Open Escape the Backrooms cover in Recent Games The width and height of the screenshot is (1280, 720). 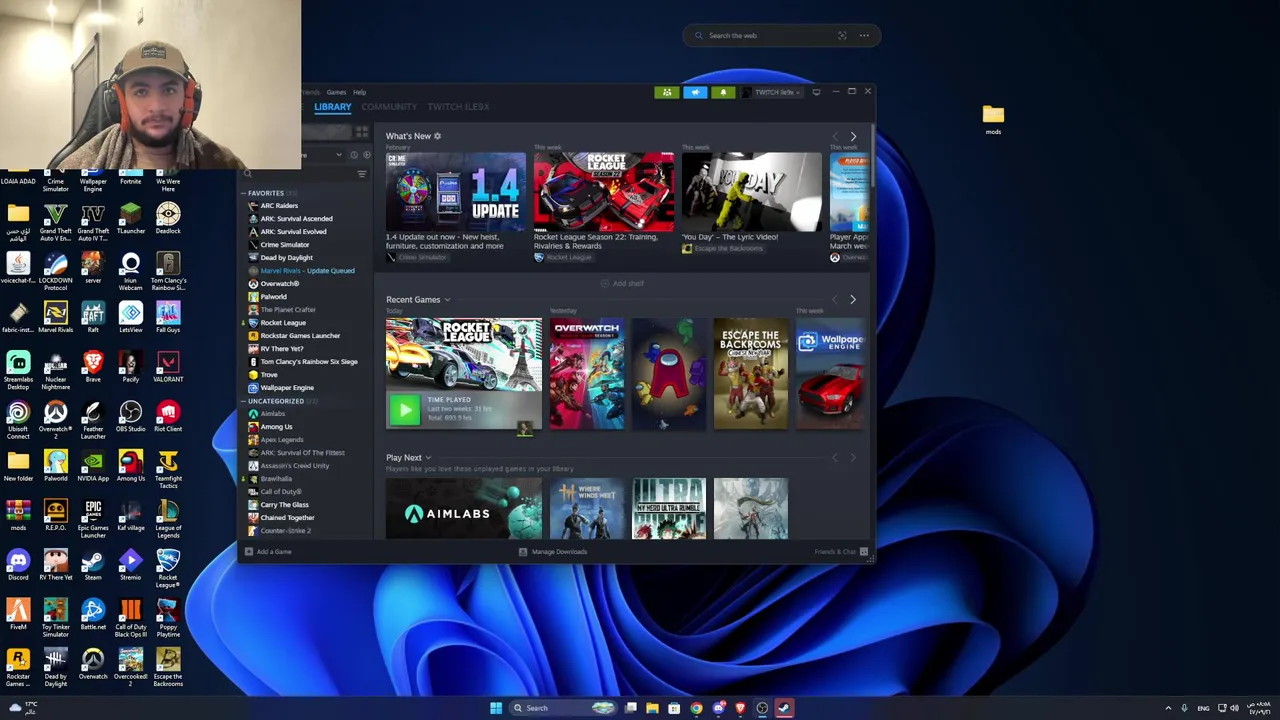click(750, 374)
